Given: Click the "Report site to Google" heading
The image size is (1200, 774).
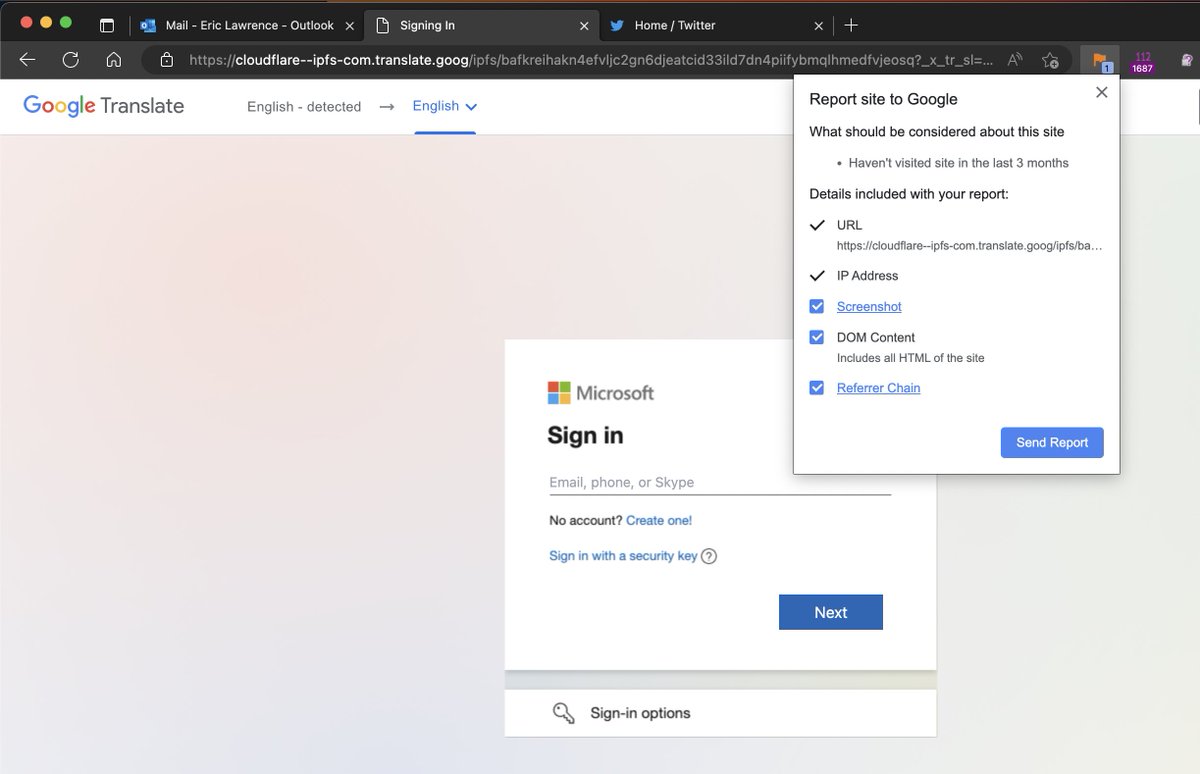Looking at the screenshot, I should pyautogui.click(x=883, y=99).
